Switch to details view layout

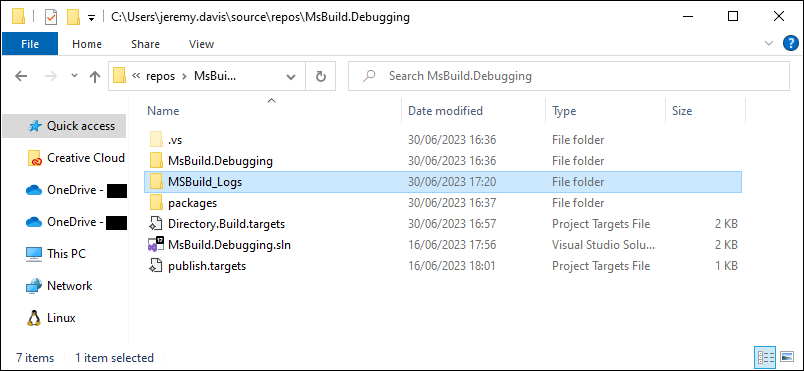click(765, 357)
